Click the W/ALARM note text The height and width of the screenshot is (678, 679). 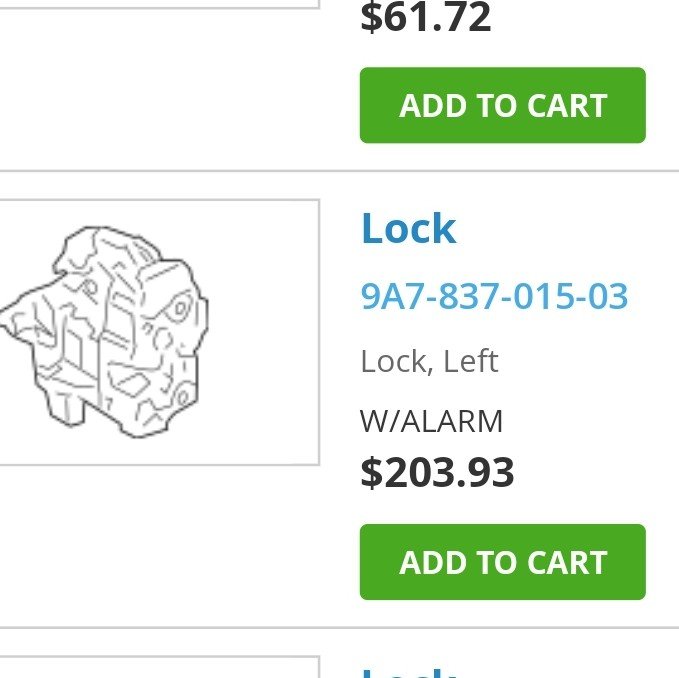coord(431,421)
